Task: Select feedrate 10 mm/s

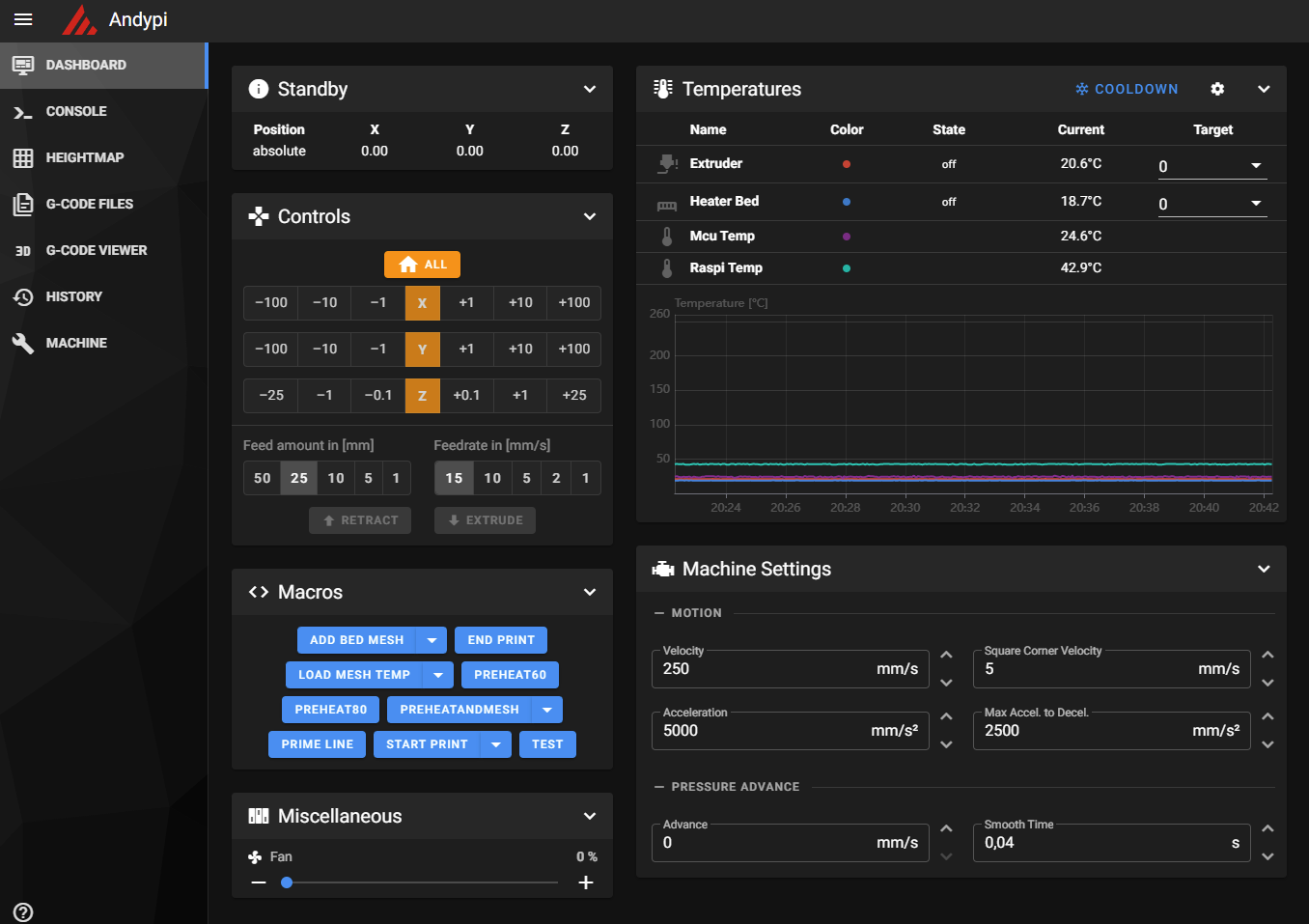Action: coord(492,478)
